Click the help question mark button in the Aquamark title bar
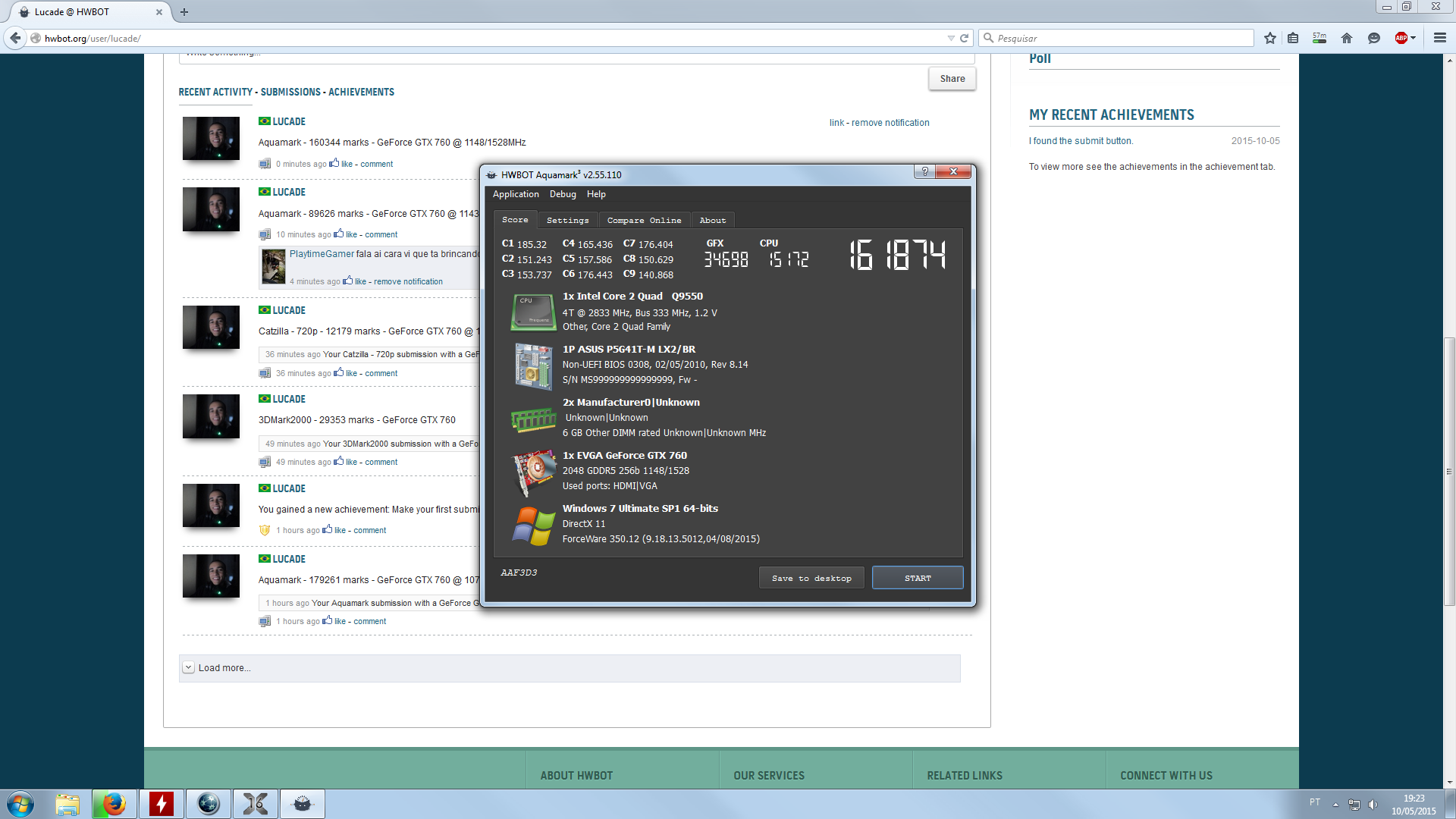1456x819 pixels. (924, 172)
